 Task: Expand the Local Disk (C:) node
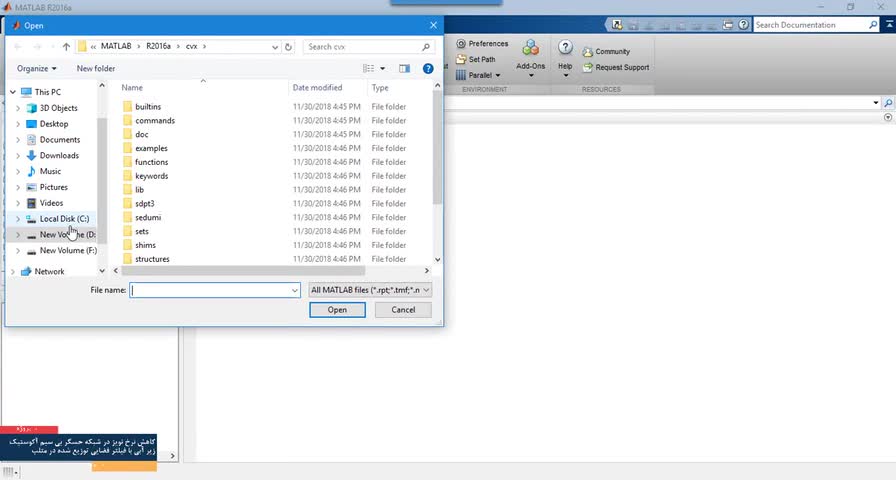[x=18, y=219]
